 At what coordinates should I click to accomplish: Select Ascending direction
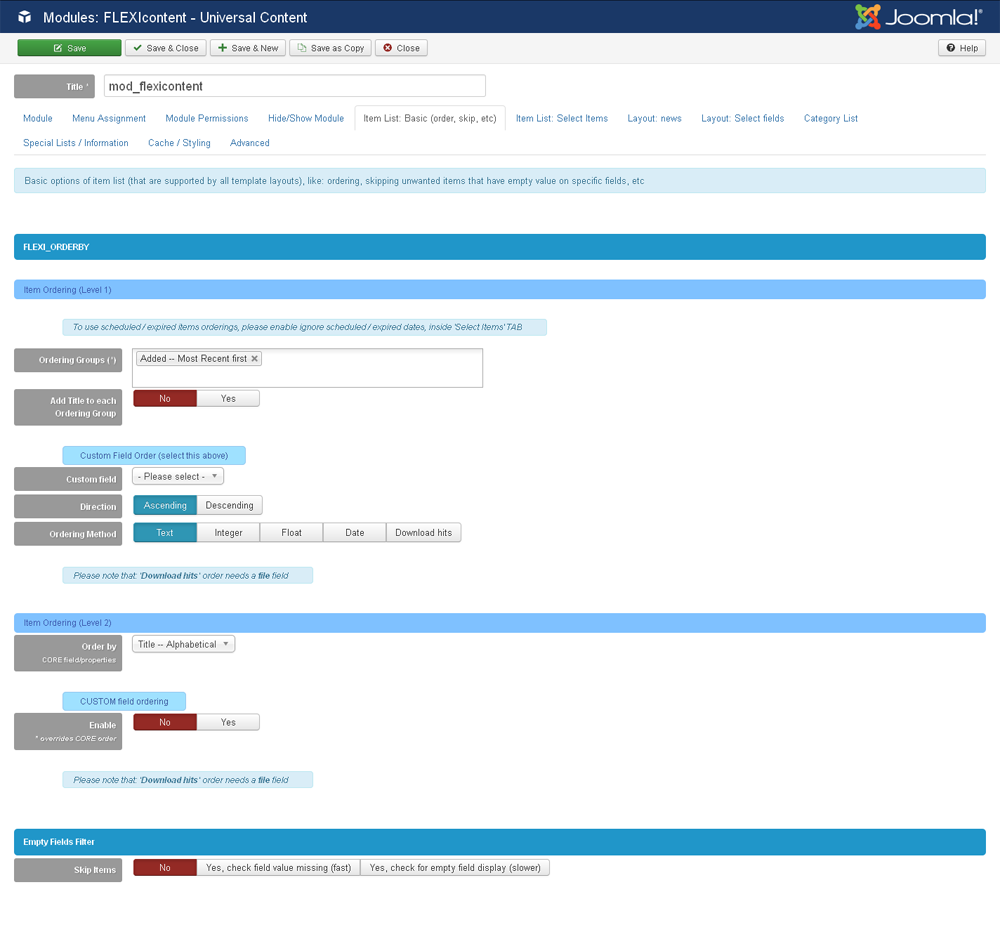click(x=165, y=505)
